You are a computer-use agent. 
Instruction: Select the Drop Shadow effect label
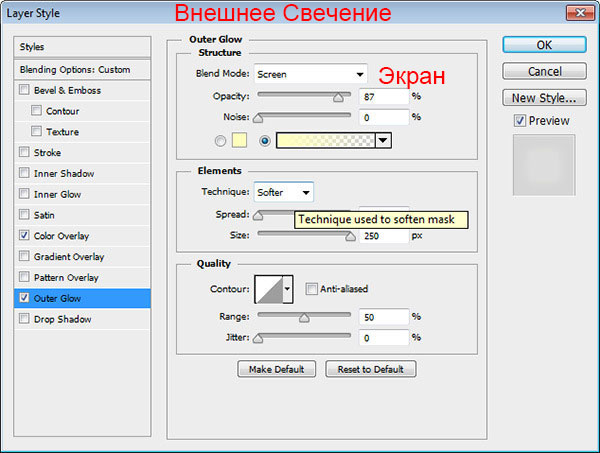point(63,319)
